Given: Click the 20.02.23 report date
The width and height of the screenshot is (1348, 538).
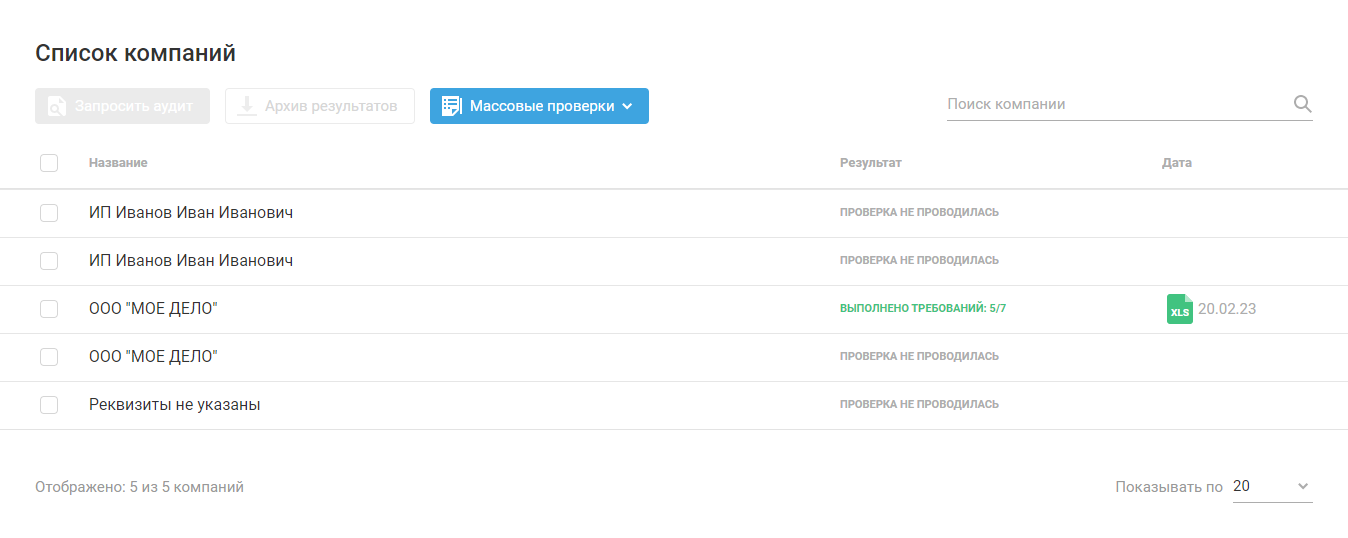Looking at the screenshot, I should (x=1227, y=309).
